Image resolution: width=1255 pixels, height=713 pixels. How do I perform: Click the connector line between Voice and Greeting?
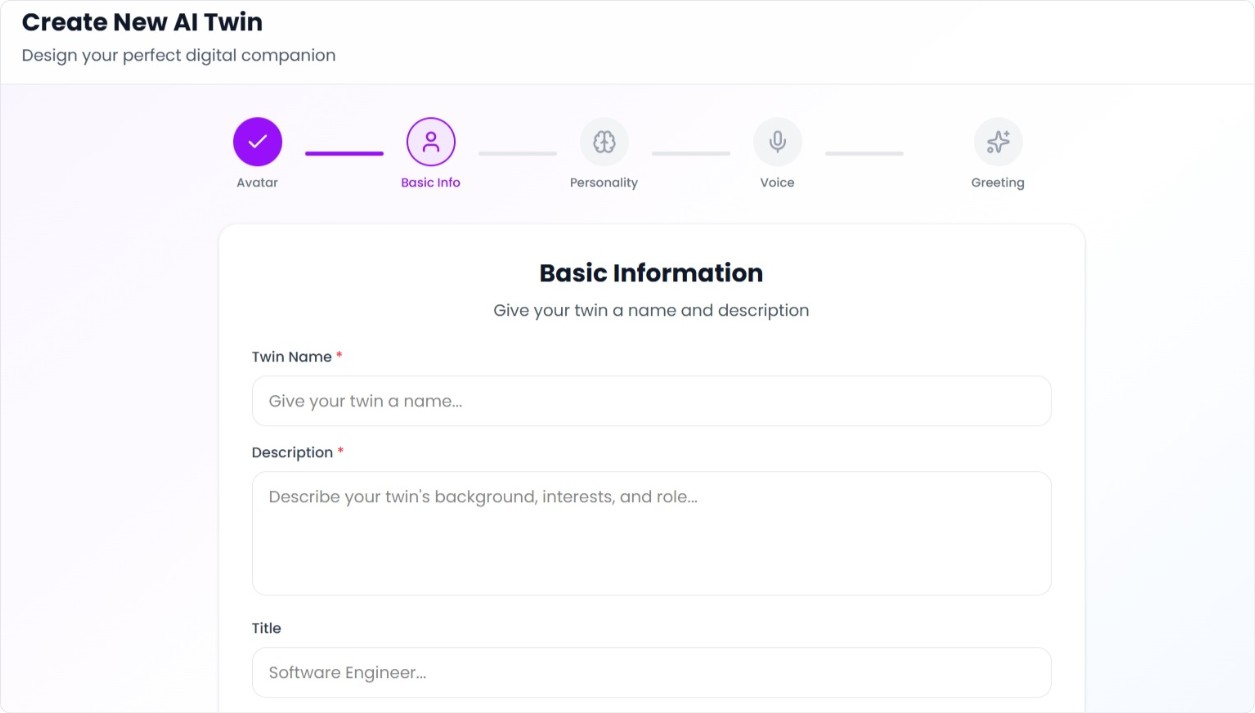pos(864,153)
